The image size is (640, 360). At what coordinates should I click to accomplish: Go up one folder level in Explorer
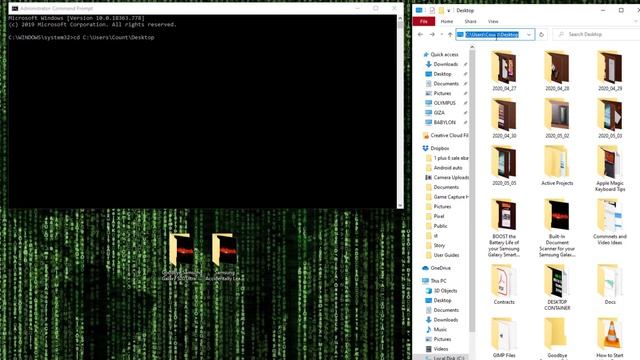[x=450, y=35]
